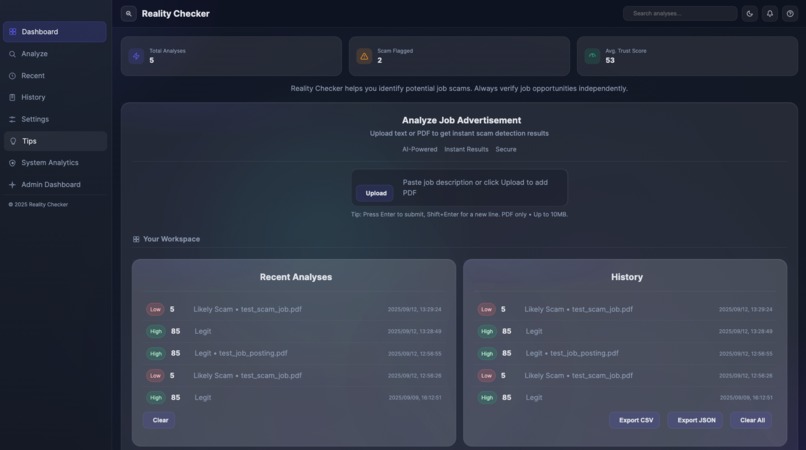Open History Legit entry dated 2025/09/09
The height and width of the screenshot is (450, 806).
pyautogui.click(x=625, y=398)
